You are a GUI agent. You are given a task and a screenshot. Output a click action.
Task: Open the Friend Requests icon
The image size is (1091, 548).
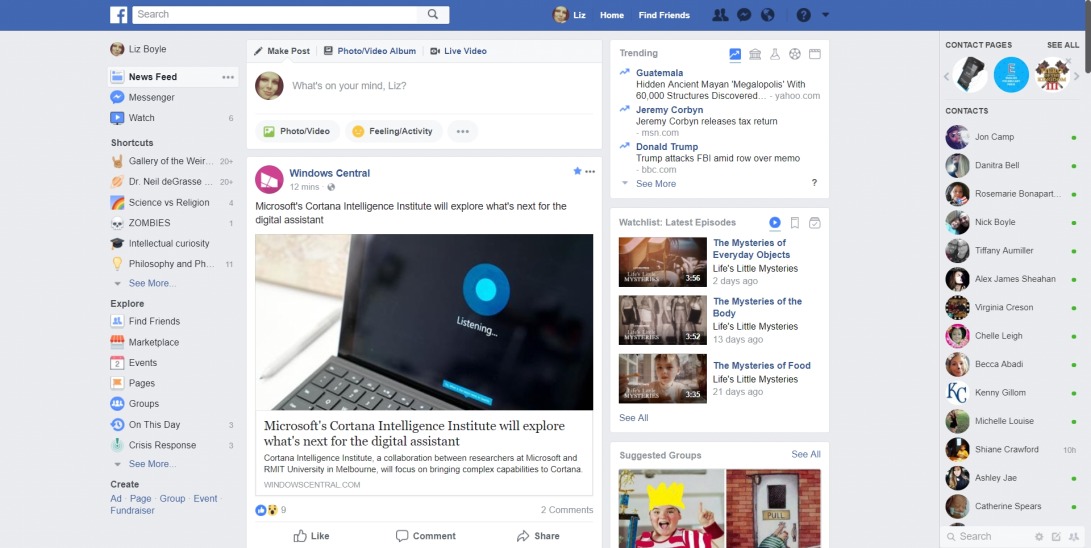[x=720, y=15]
